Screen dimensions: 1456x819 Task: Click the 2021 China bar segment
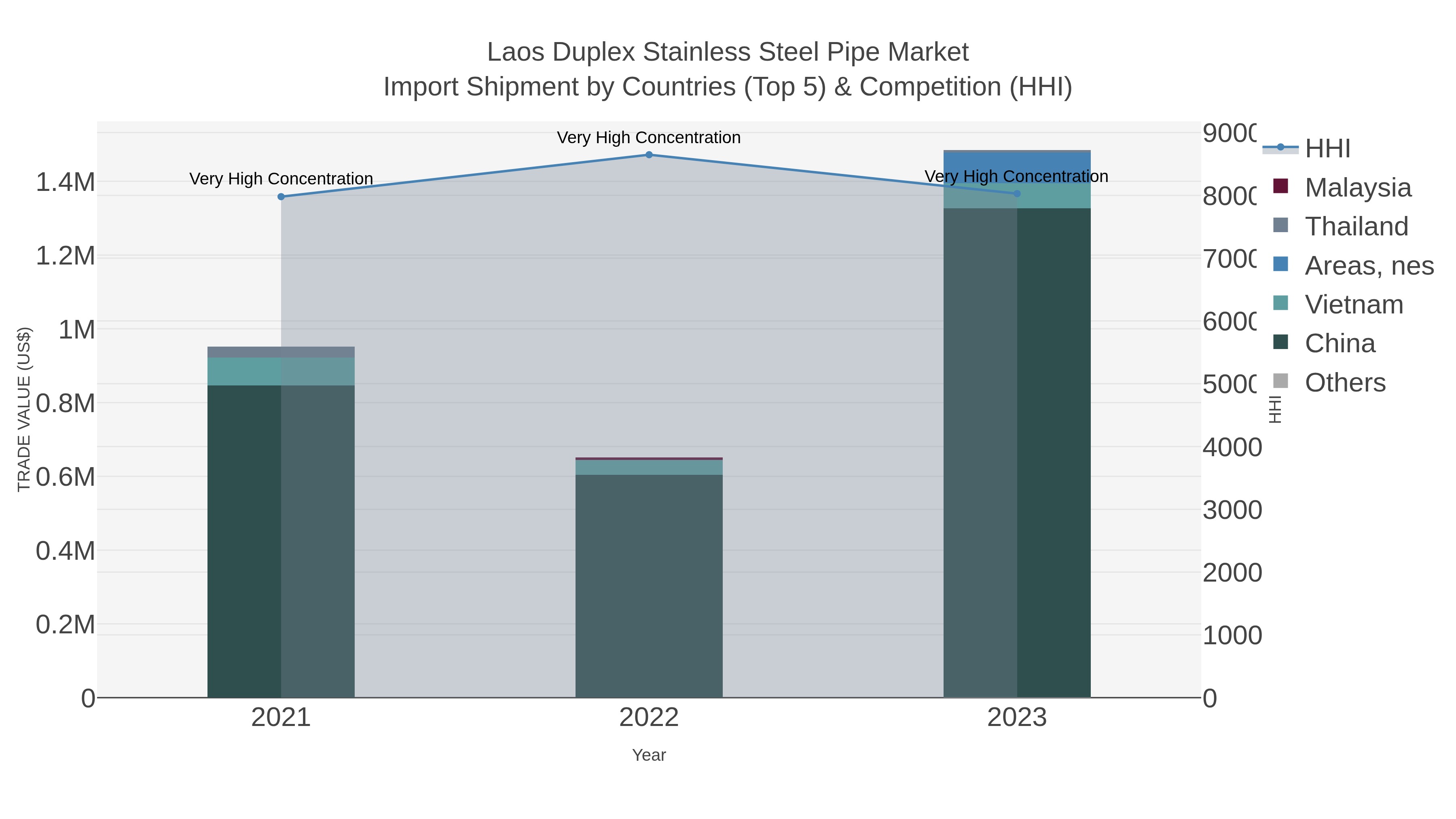[281, 542]
